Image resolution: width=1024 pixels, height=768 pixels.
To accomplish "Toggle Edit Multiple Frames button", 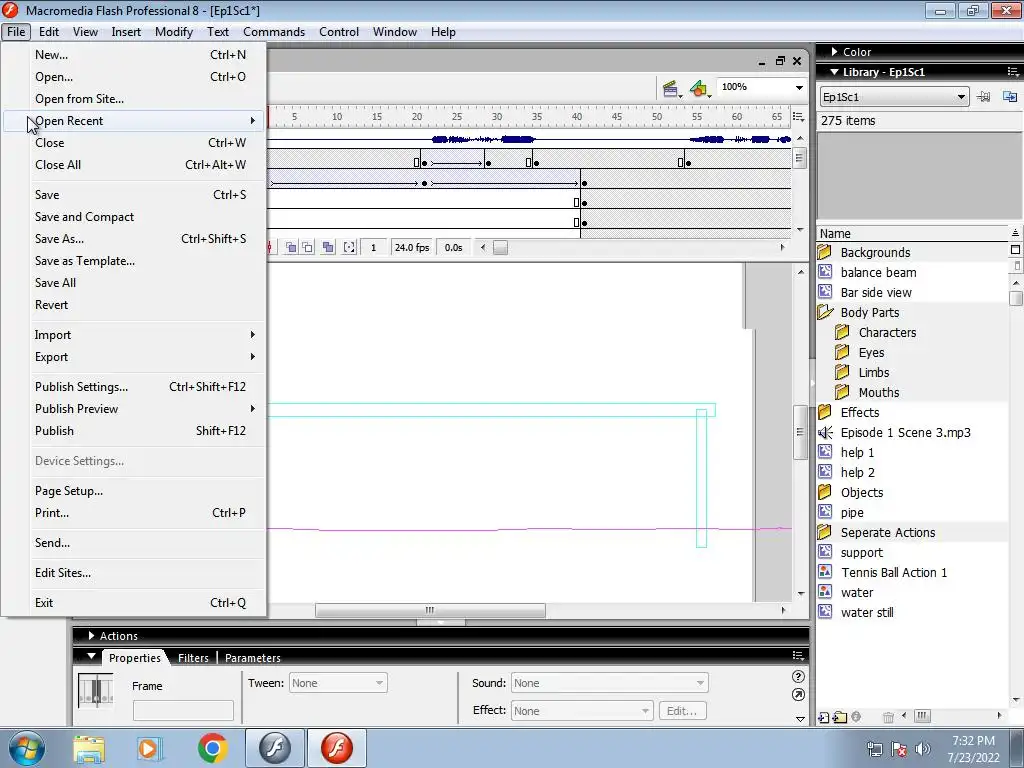I will pyautogui.click(x=328, y=248).
